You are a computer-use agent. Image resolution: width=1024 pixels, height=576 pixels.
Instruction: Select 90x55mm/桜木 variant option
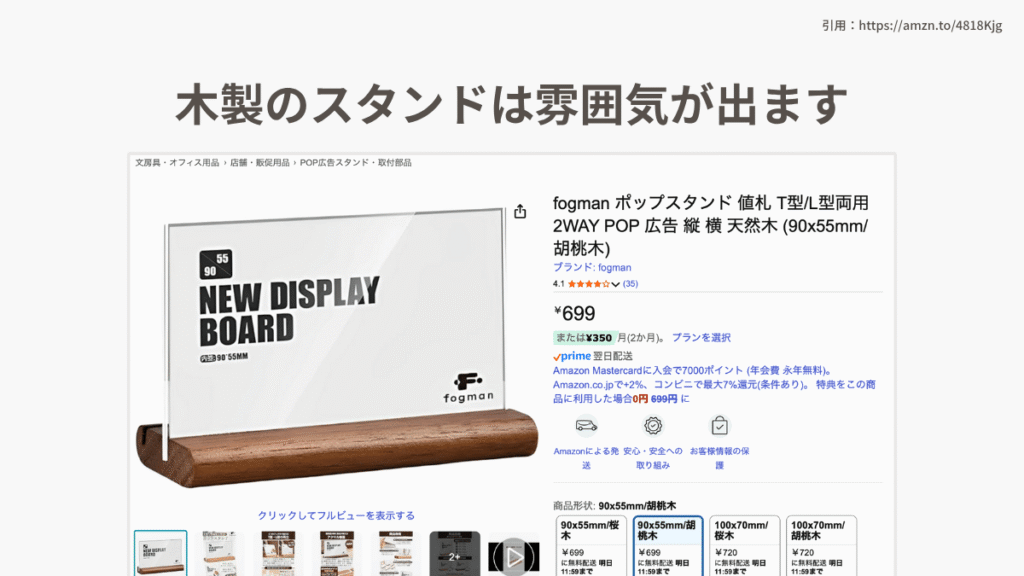(x=591, y=546)
